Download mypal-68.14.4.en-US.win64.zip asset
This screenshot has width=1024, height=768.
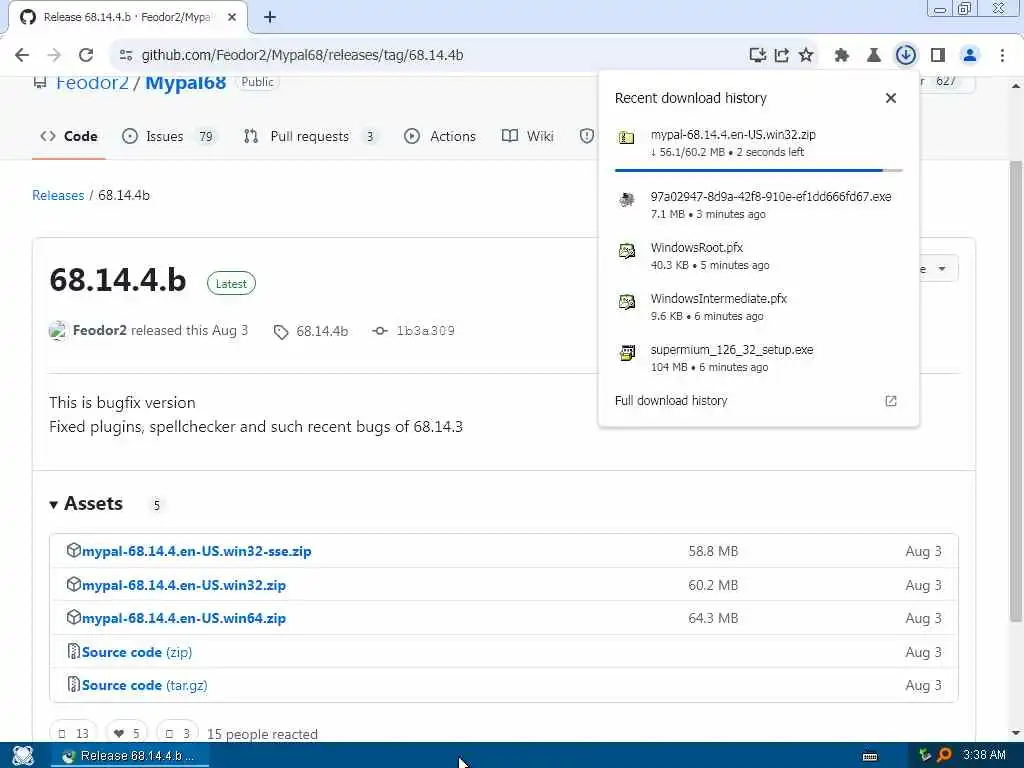tap(184, 618)
